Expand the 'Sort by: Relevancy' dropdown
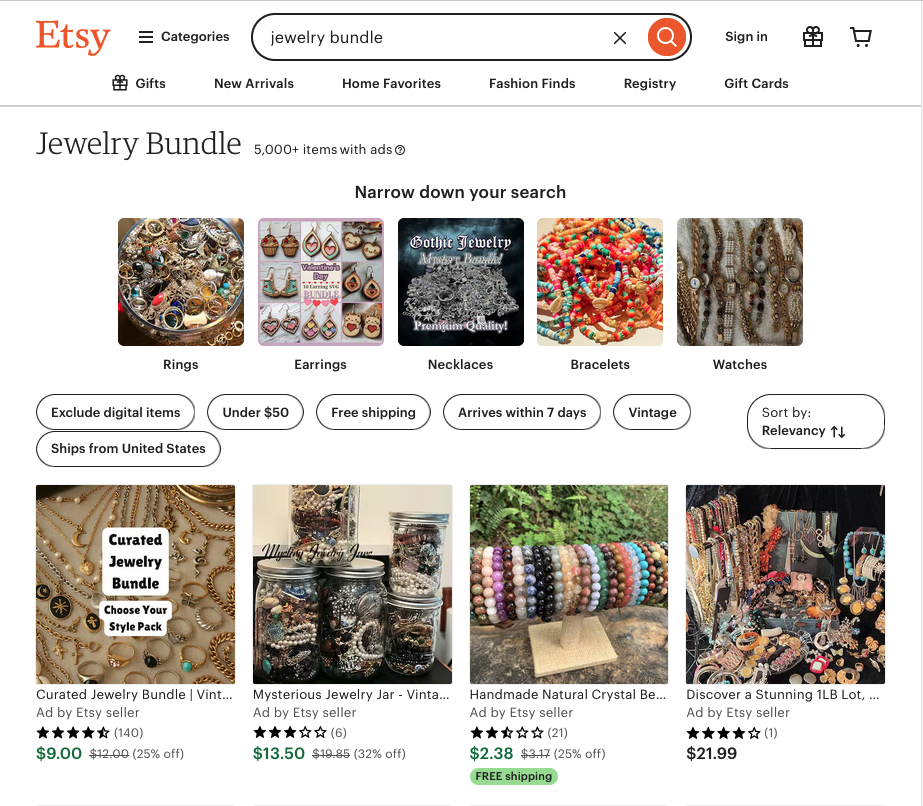 point(815,422)
